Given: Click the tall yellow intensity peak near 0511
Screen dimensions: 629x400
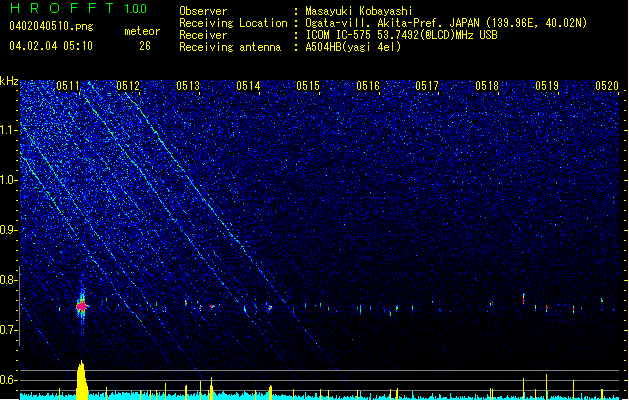Looking at the screenshot, I should pos(82,380).
